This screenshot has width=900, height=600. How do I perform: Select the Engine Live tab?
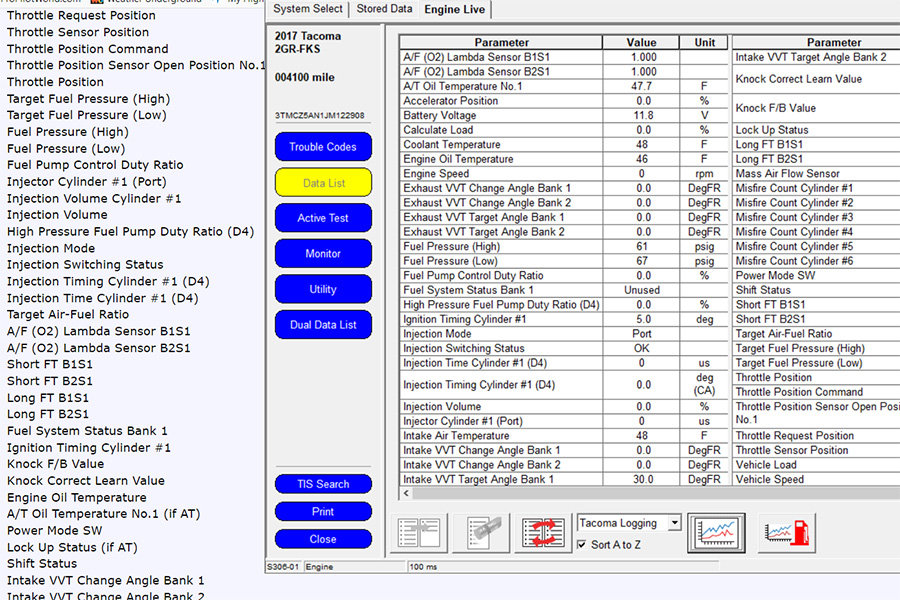point(455,10)
